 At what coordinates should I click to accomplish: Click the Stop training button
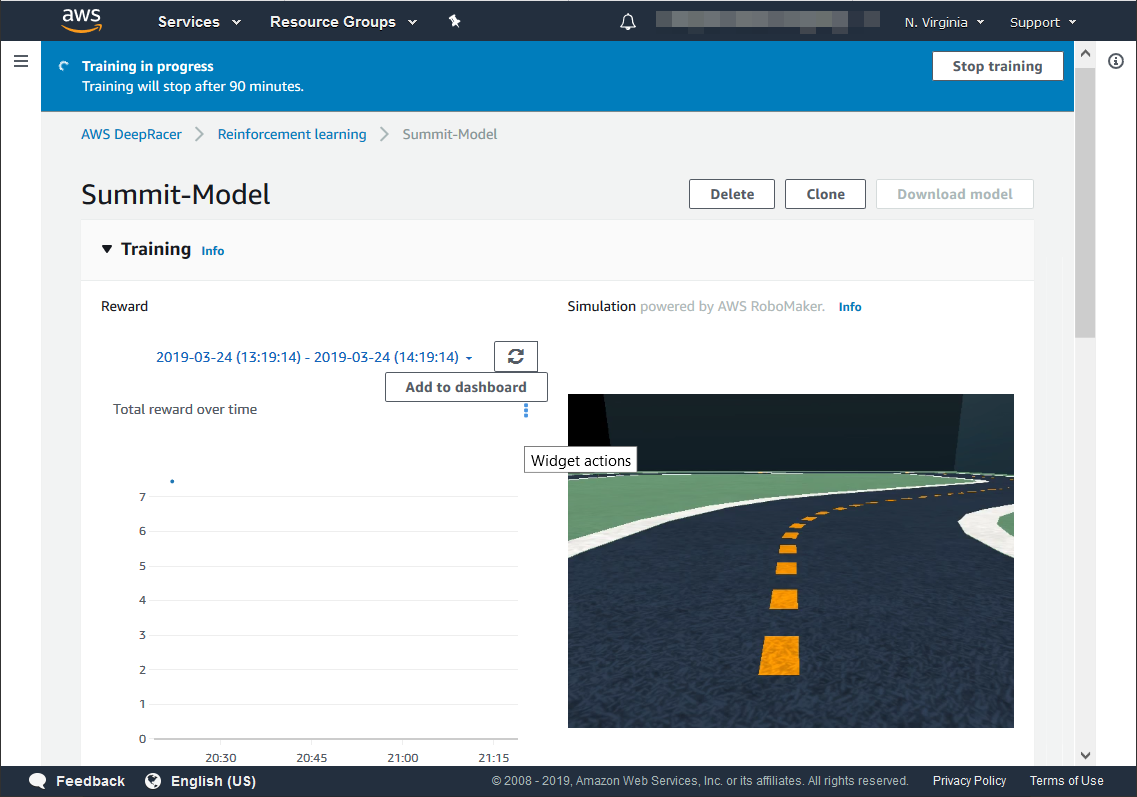997,66
